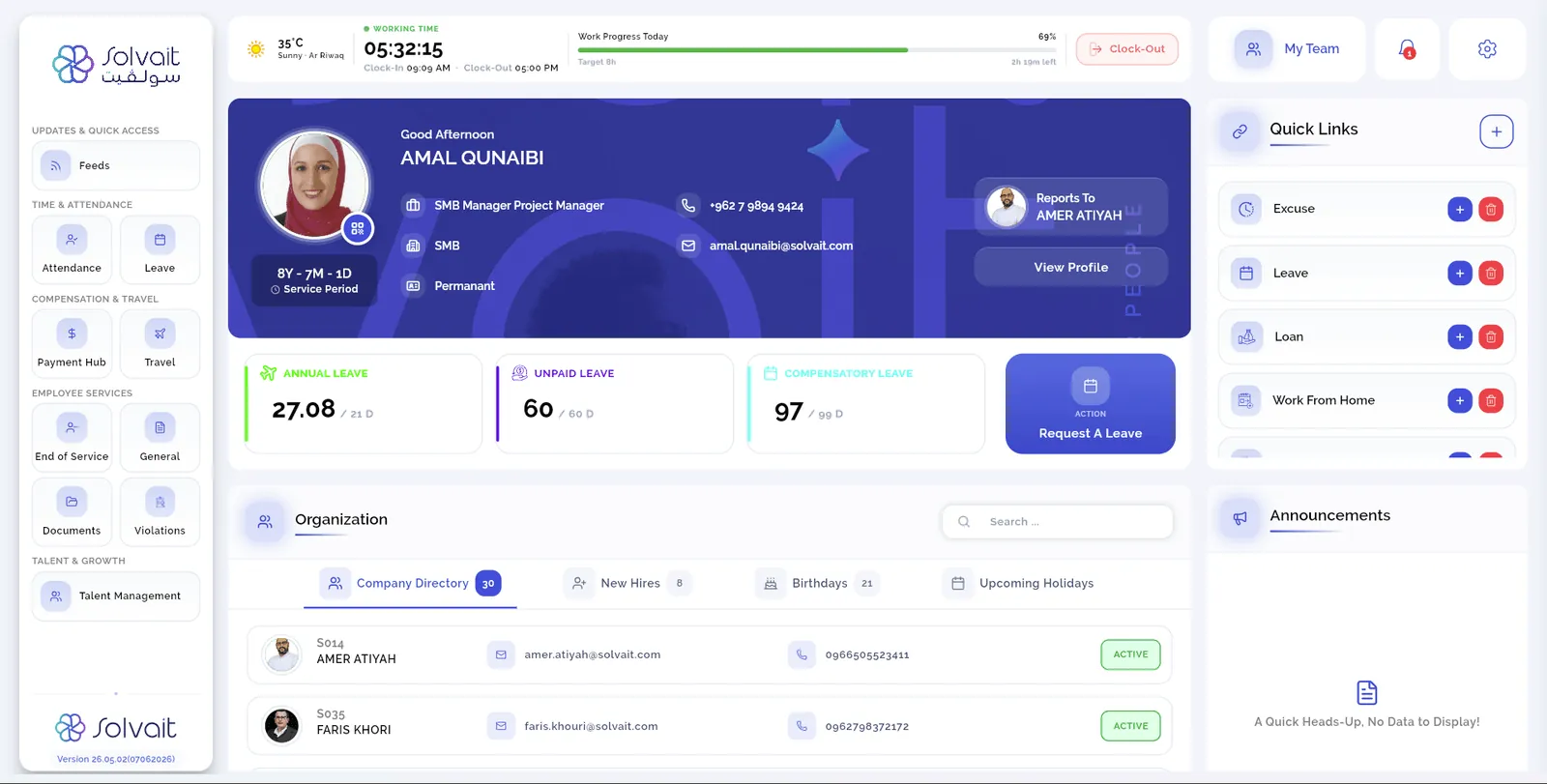Go to Travel section
1547x784 pixels.
coord(160,343)
